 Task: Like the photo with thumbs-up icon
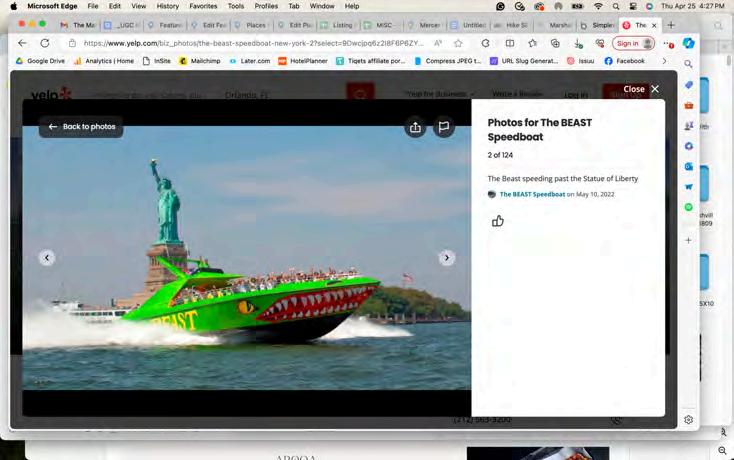tap(498, 221)
